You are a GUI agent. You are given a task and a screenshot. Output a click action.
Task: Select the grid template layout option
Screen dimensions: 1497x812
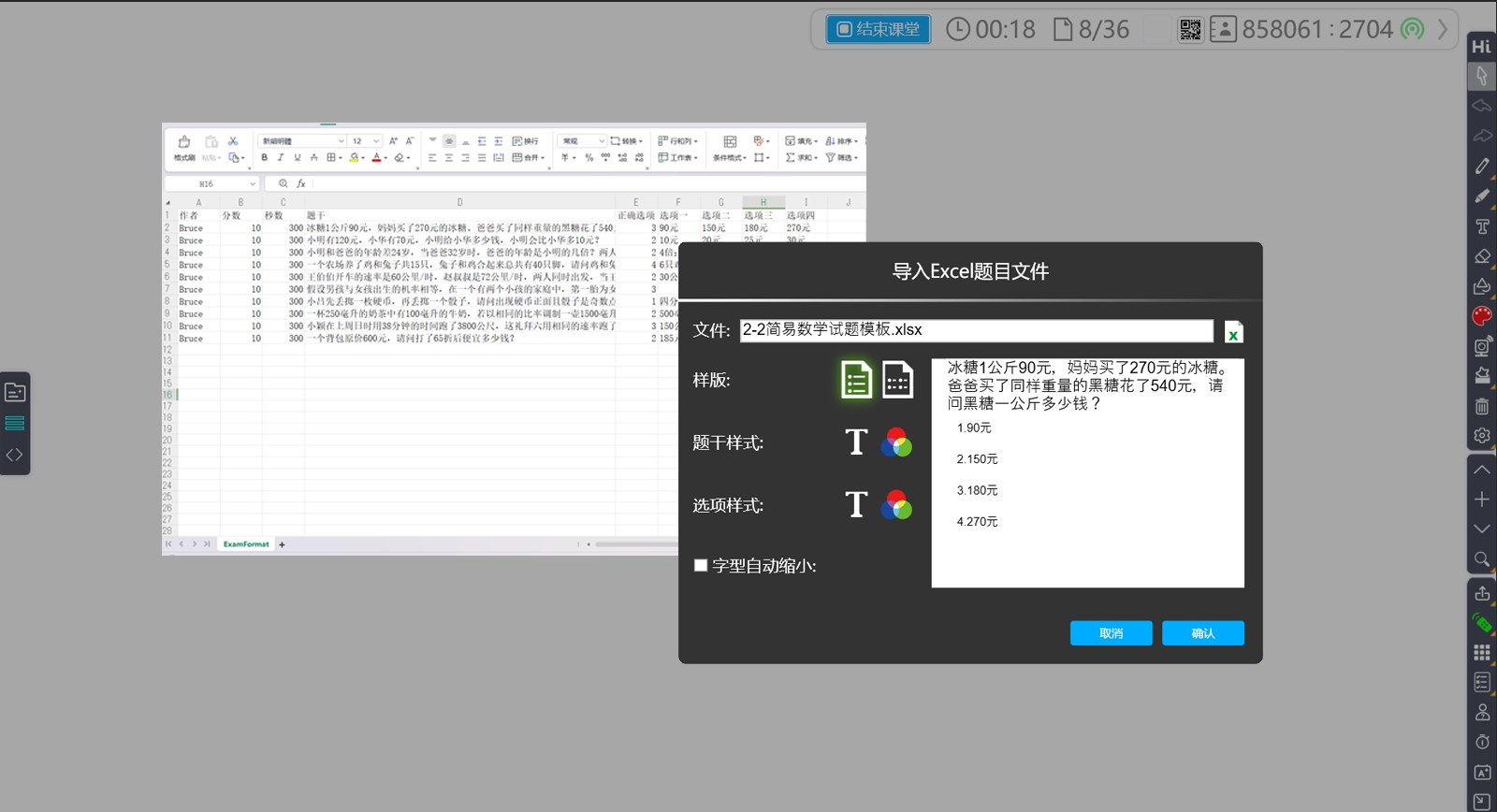897,380
